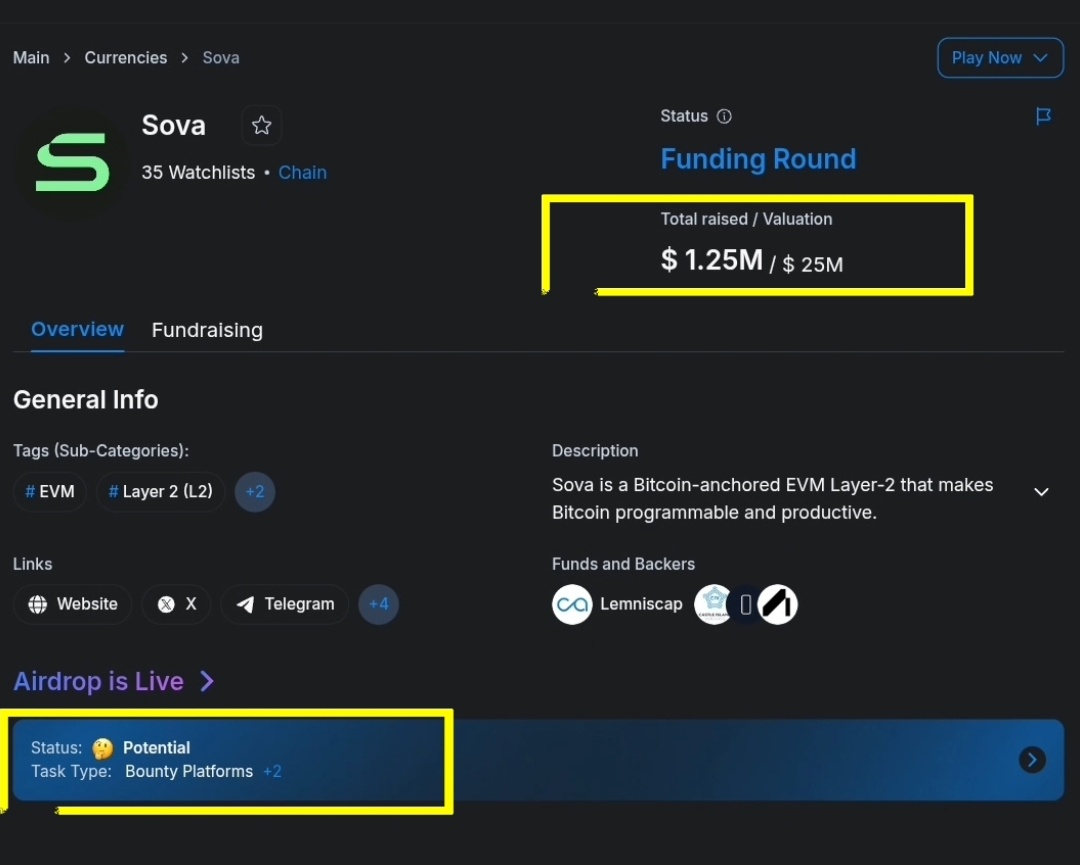The width and height of the screenshot is (1080, 865).
Task: Select the Overview tab
Action: point(77,330)
